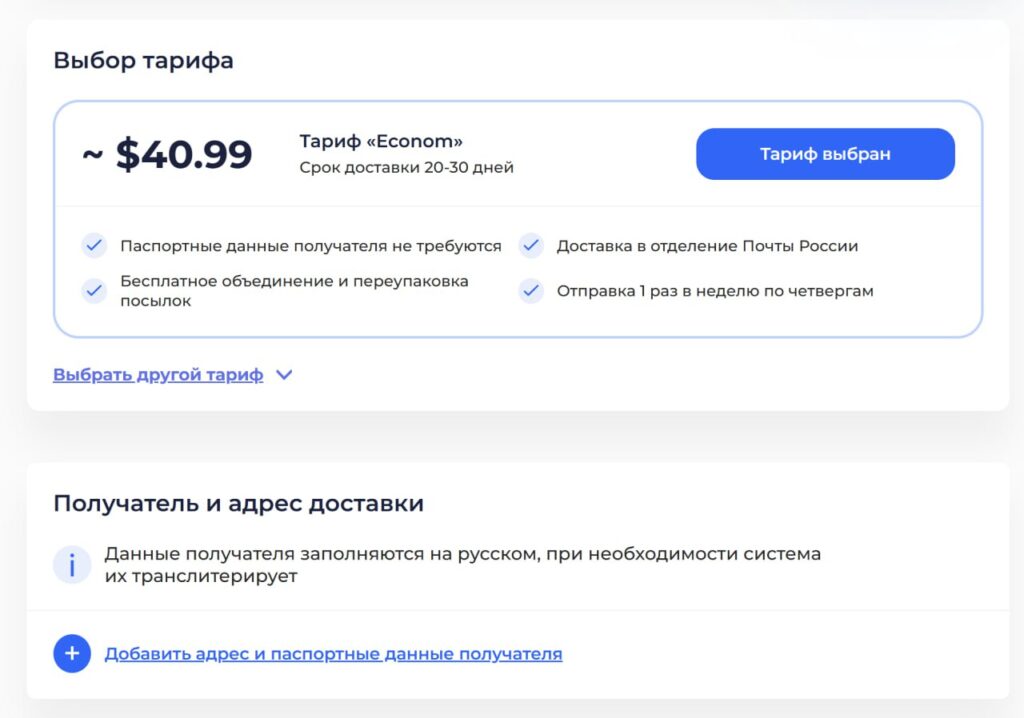Open the "Выбрать другой тариф" link
Screen dimensions: 1024x718
coord(158,375)
